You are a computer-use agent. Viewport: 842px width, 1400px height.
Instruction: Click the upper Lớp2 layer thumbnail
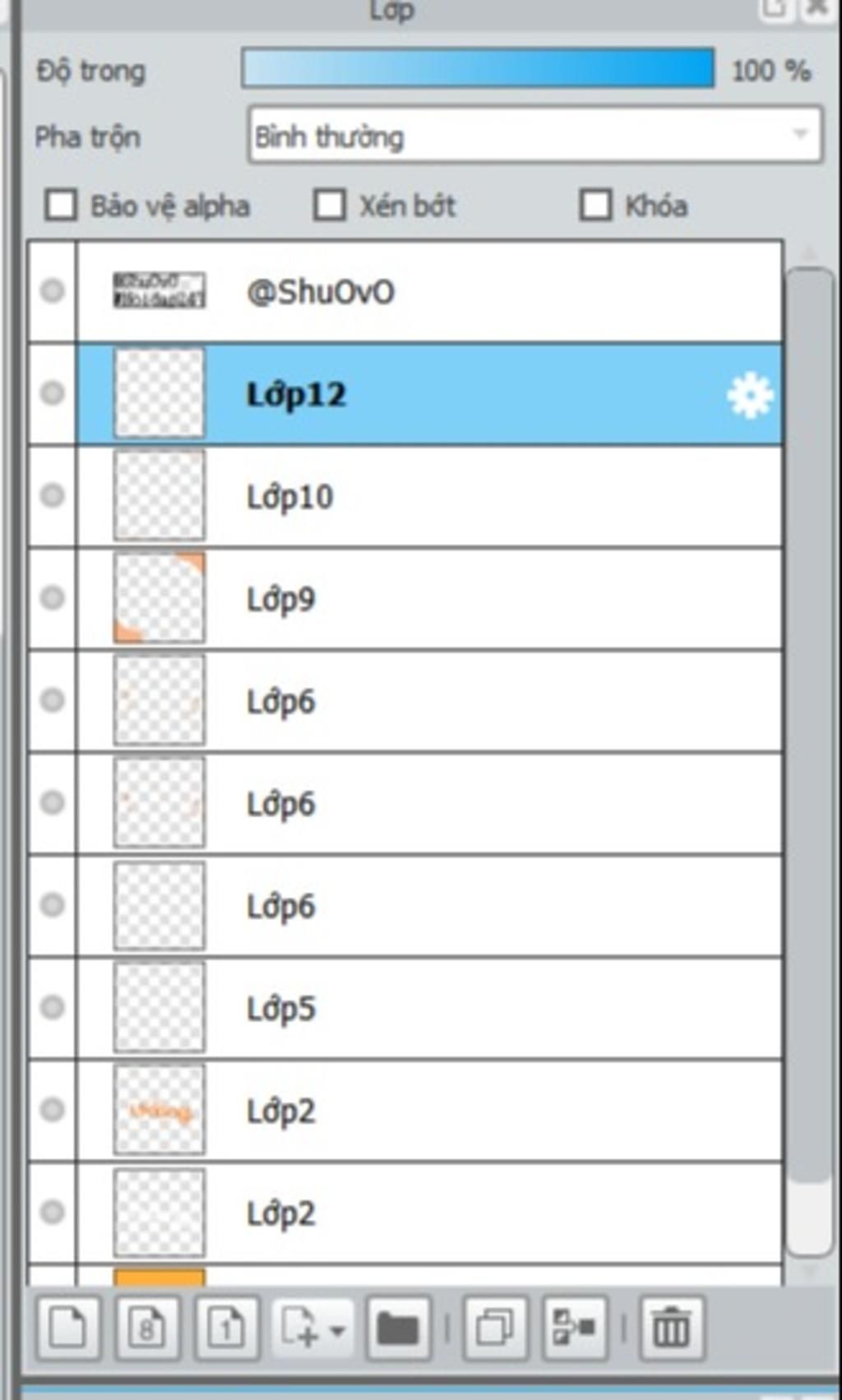159,1110
